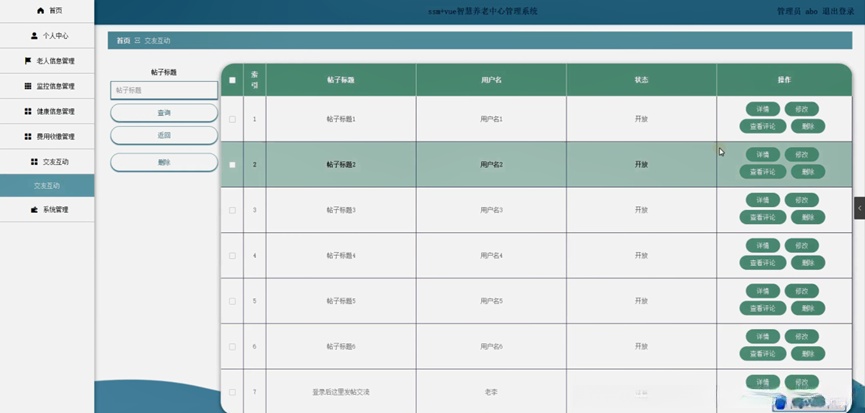This screenshot has height=413, width=865.
Task: Click the grid icon for 监控信息管理
Action: tap(28, 86)
